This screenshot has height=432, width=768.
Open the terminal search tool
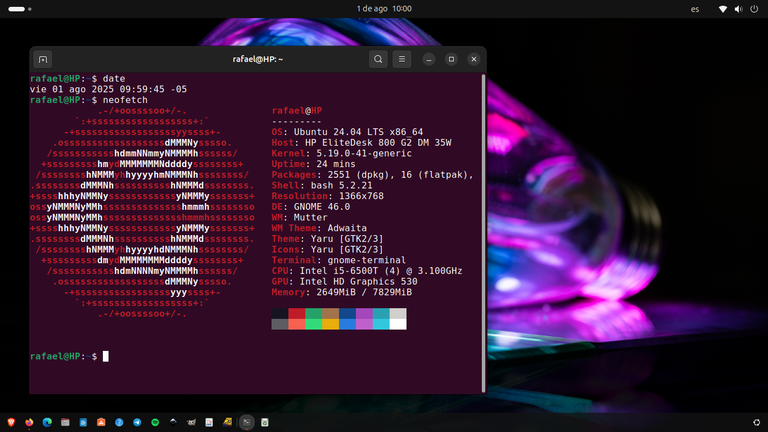coord(378,59)
